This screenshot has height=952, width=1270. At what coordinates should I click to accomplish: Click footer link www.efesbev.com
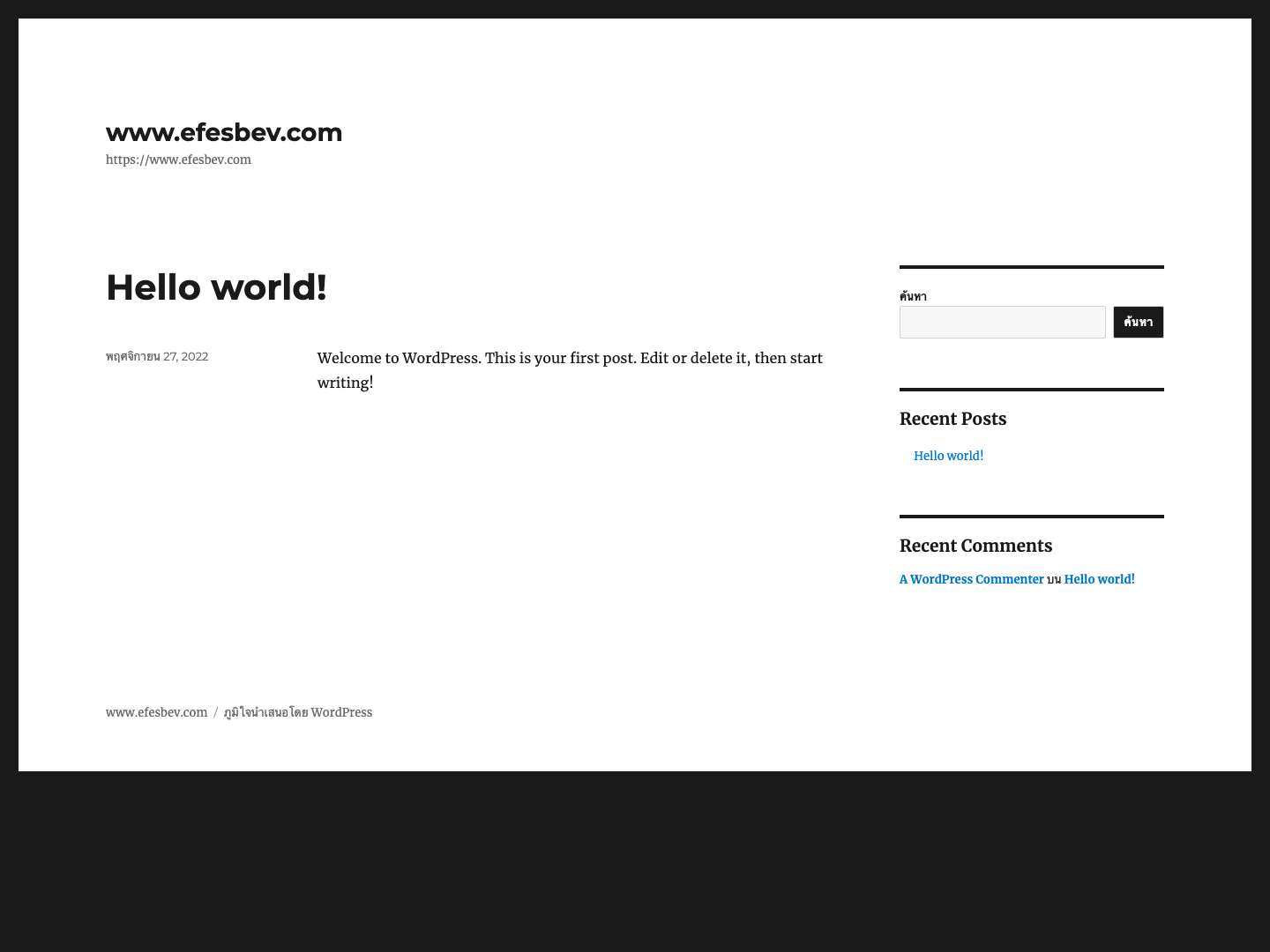[x=156, y=712]
